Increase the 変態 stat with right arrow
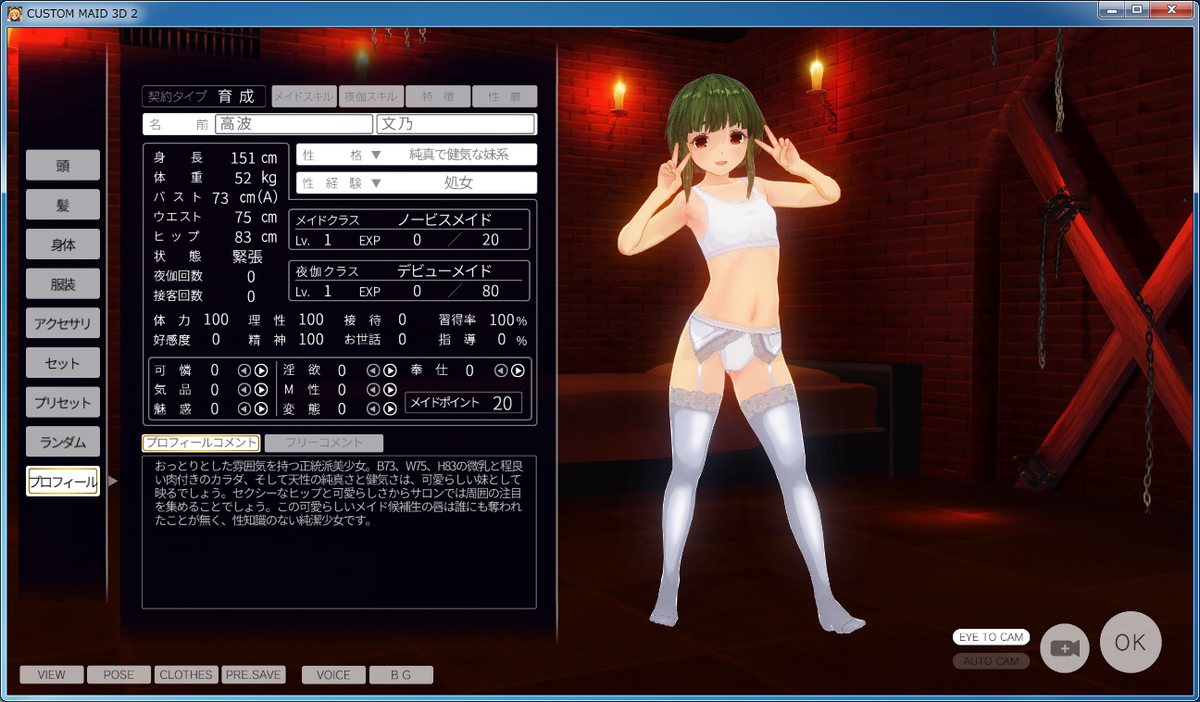The width and height of the screenshot is (1200, 702). click(390, 408)
